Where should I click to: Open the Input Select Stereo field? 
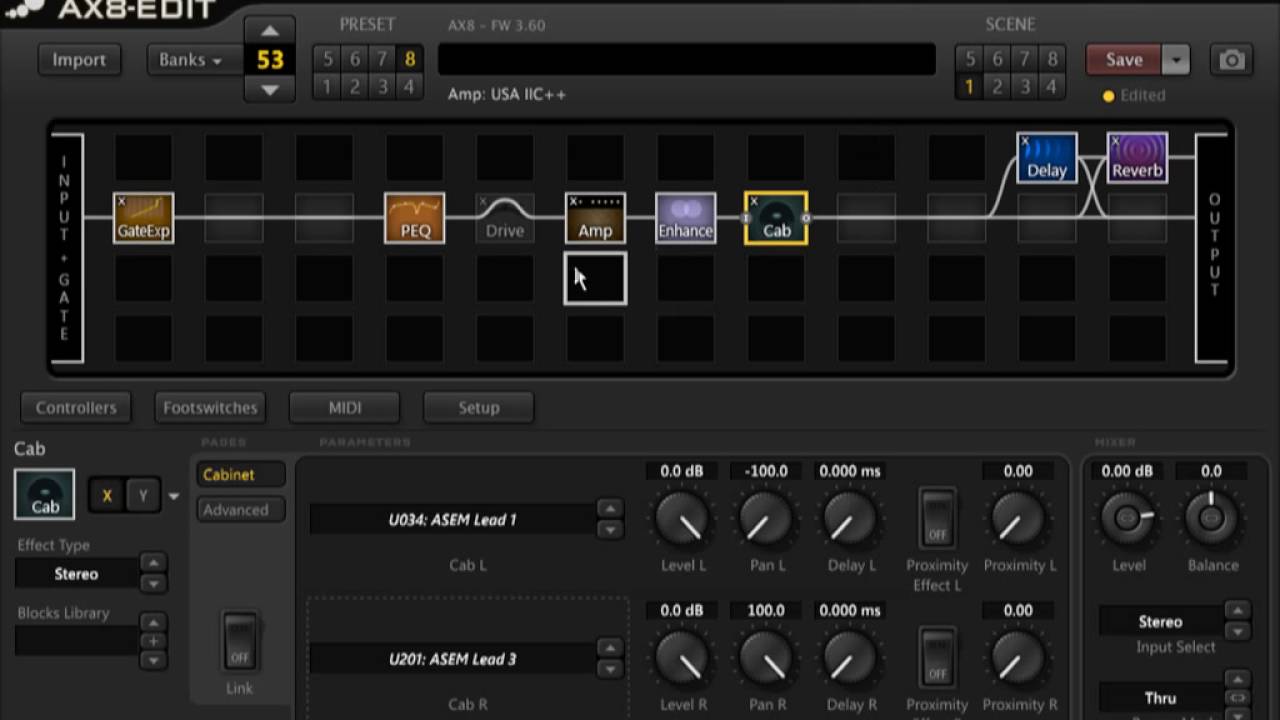click(1160, 621)
